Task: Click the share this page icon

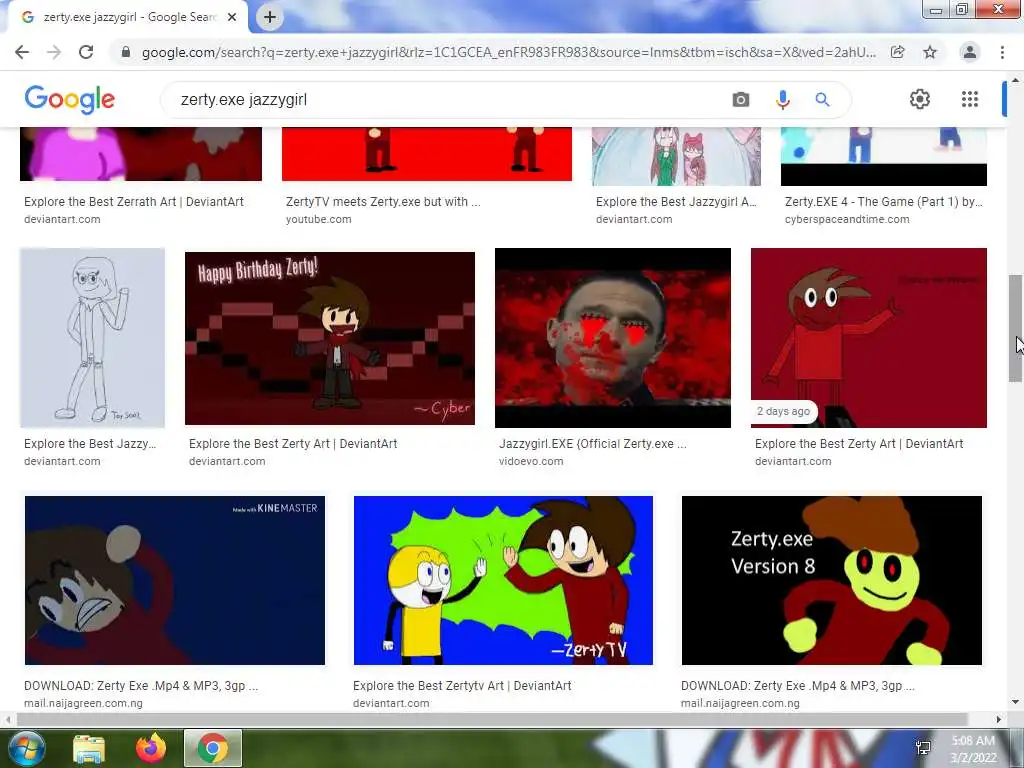Action: [x=897, y=52]
